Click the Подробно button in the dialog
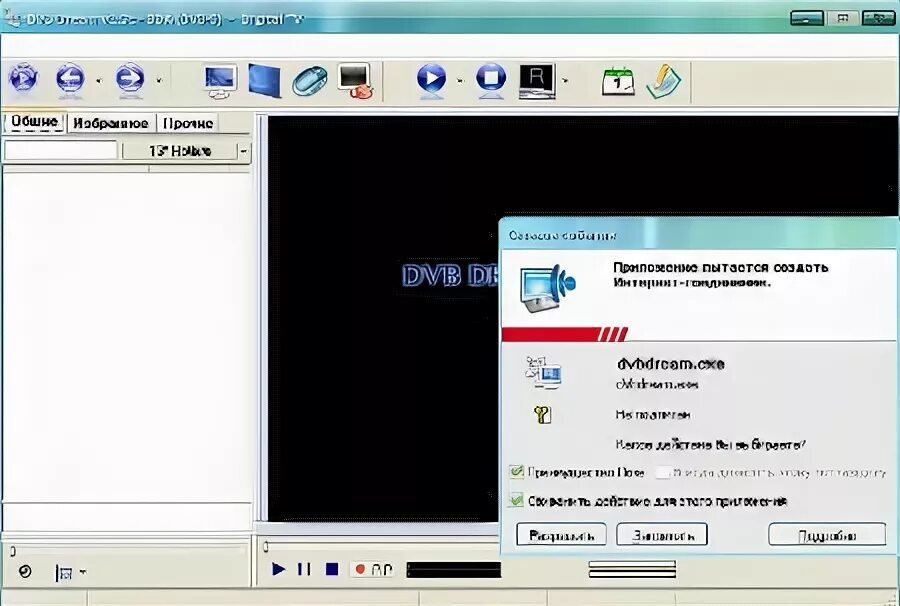This screenshot has width=900, height=606. [x=827, y=535]
